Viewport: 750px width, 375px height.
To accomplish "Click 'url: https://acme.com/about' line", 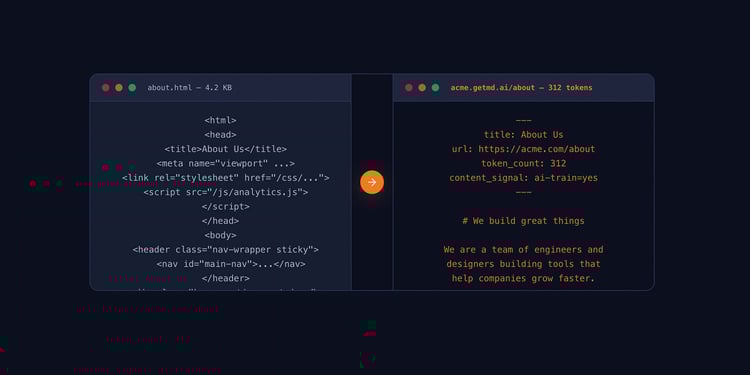I will click(x=524, y=149).
